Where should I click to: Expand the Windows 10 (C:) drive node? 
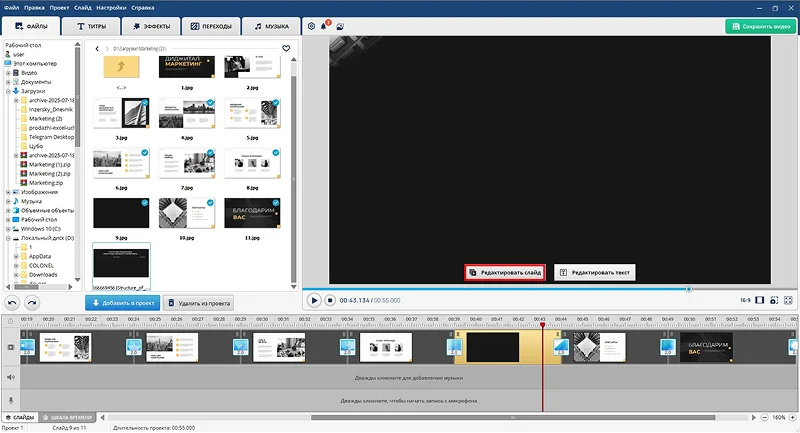tap(8, 229)
